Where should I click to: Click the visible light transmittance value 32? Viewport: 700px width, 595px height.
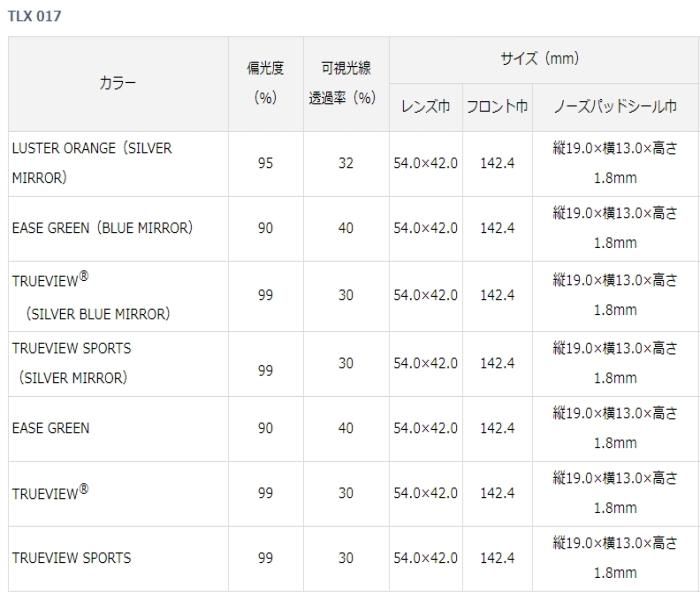coord(345,163)
